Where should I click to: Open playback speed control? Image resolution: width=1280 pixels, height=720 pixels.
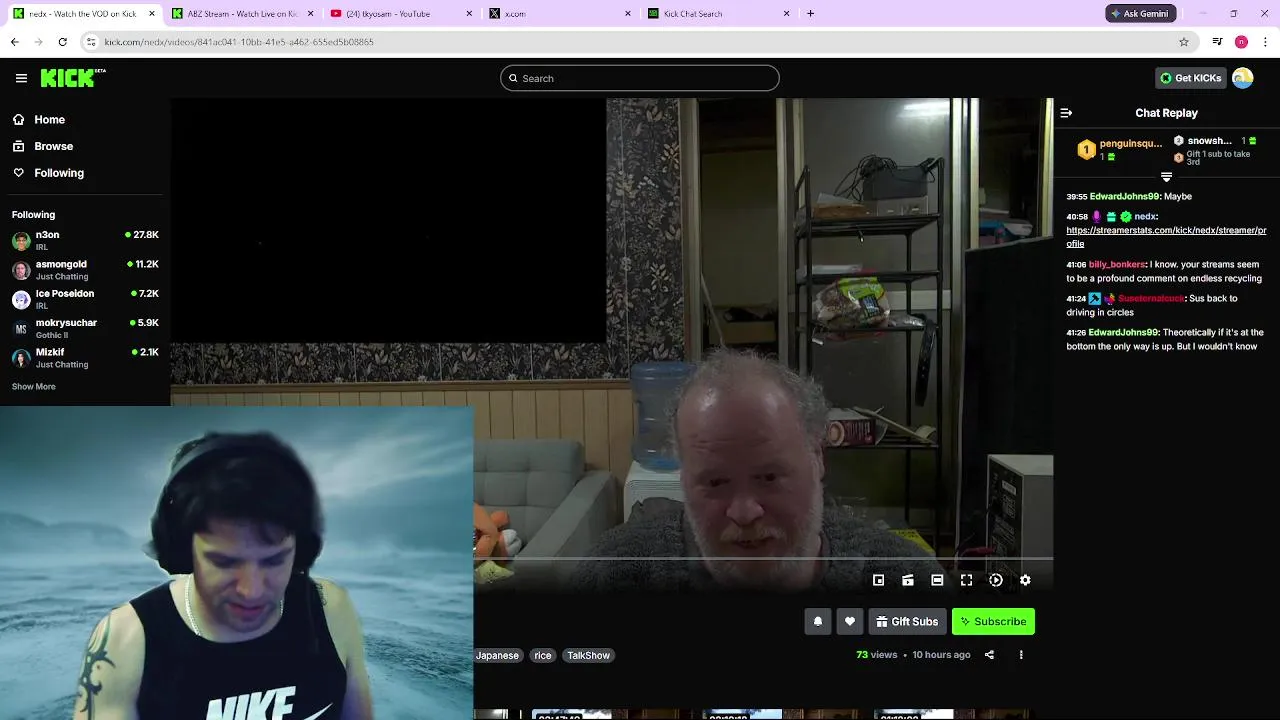point(996,580)
